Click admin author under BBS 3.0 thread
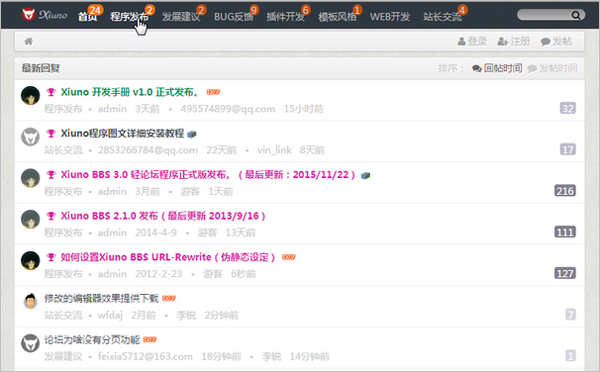 point(112,191)
